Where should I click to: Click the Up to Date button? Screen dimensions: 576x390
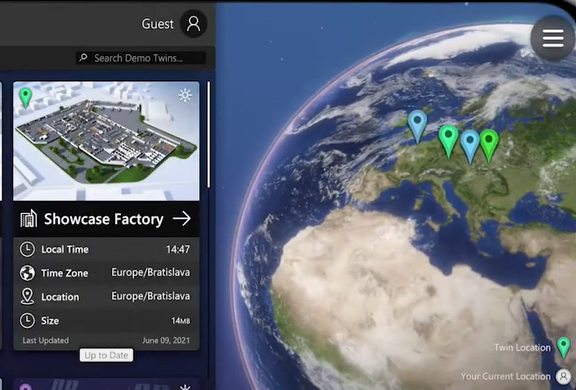pos(107,355)
